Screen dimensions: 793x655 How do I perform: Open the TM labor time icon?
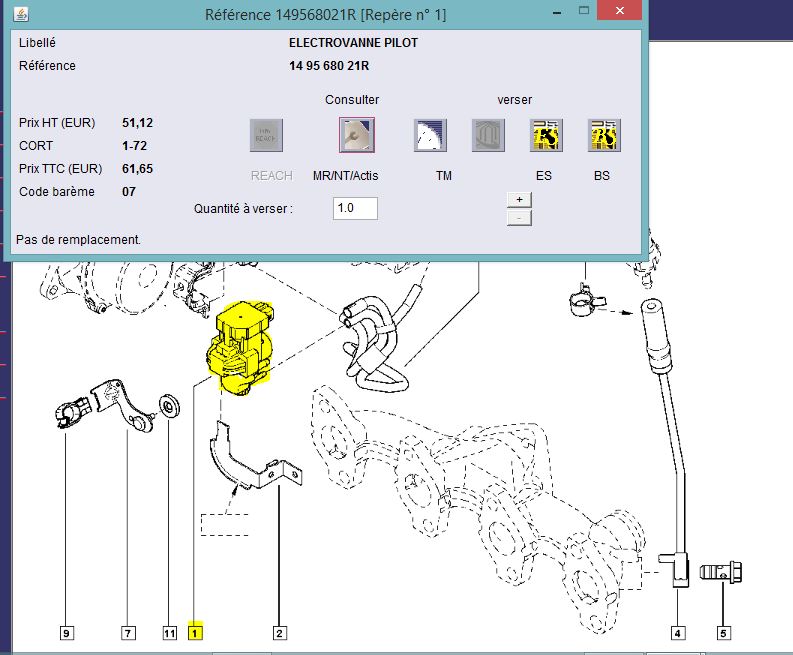coord(430,135)
